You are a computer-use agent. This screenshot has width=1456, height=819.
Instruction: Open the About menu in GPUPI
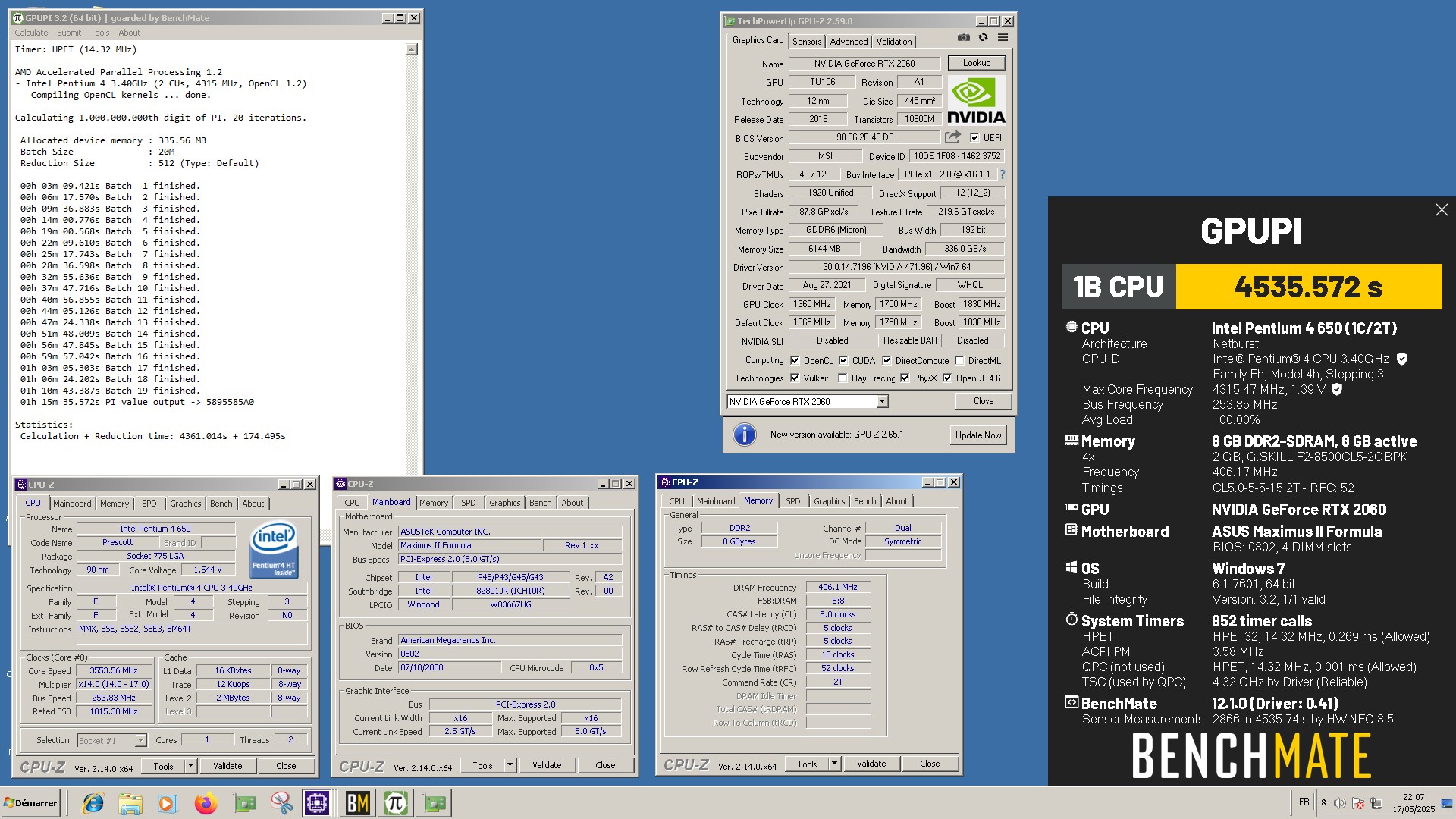pos(130,33)
